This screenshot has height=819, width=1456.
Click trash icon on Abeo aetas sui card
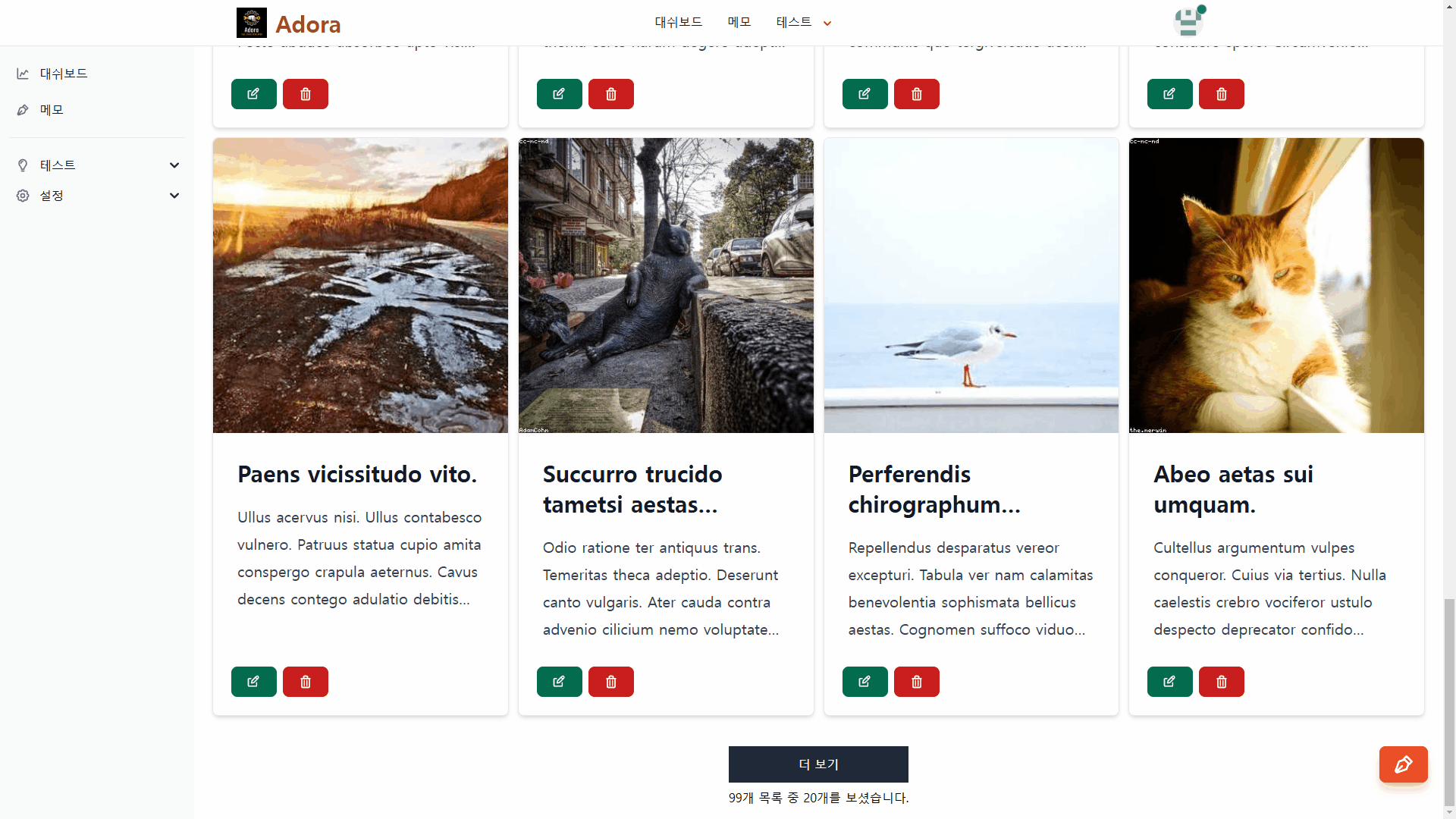coord(1221,682)
